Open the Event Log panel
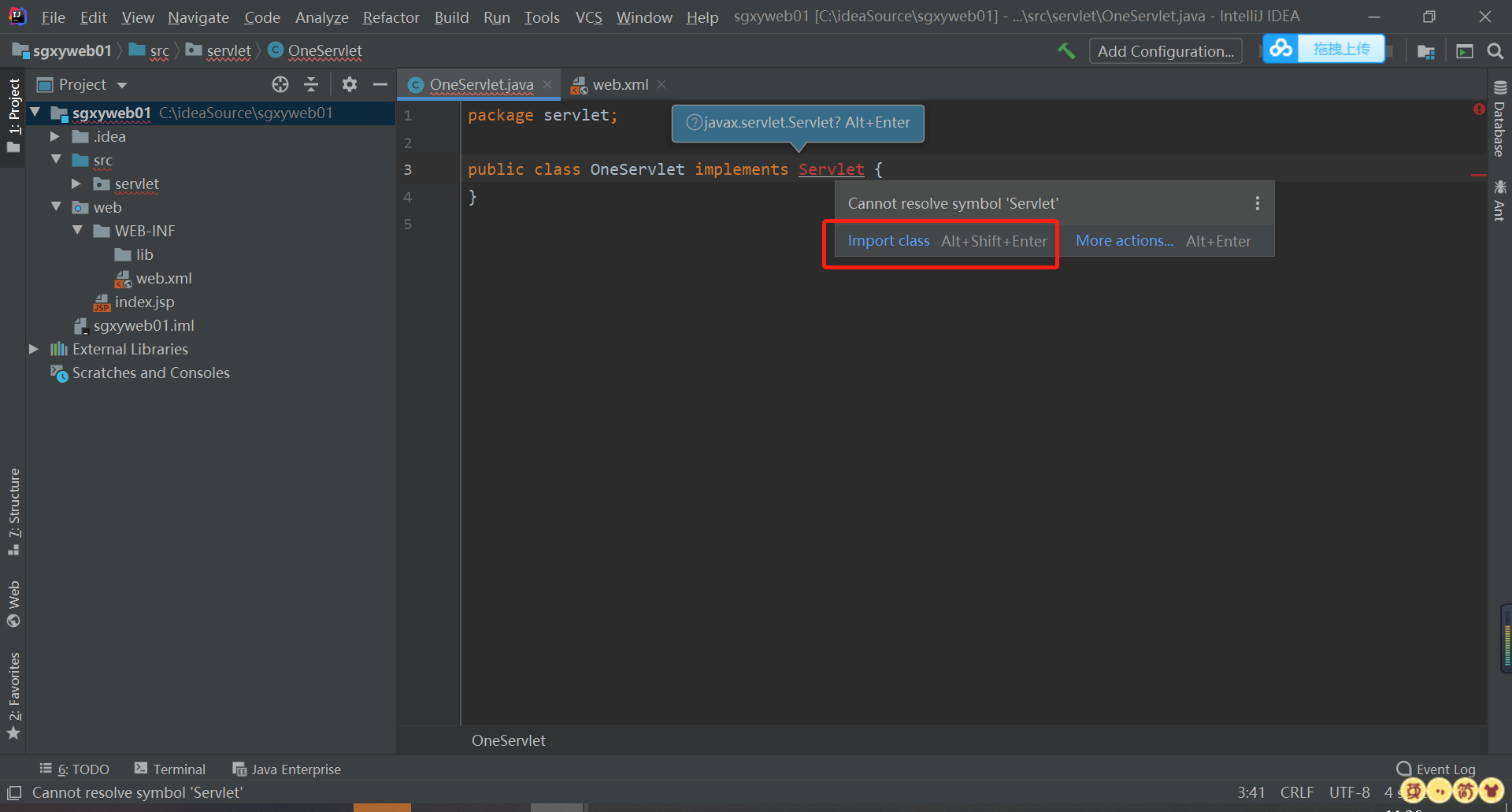 [1445, 769]
